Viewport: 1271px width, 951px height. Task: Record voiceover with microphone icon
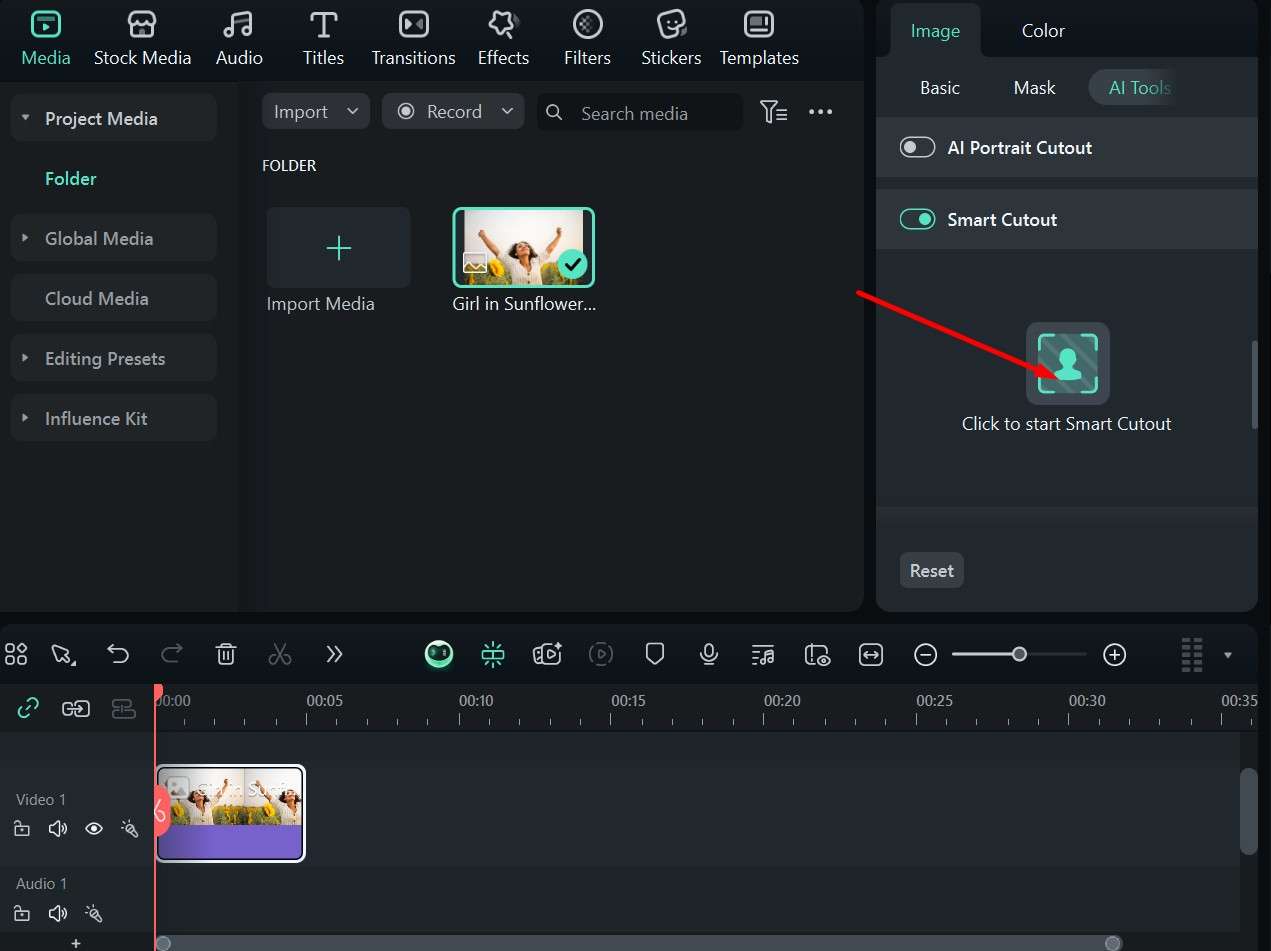point(709,654)
